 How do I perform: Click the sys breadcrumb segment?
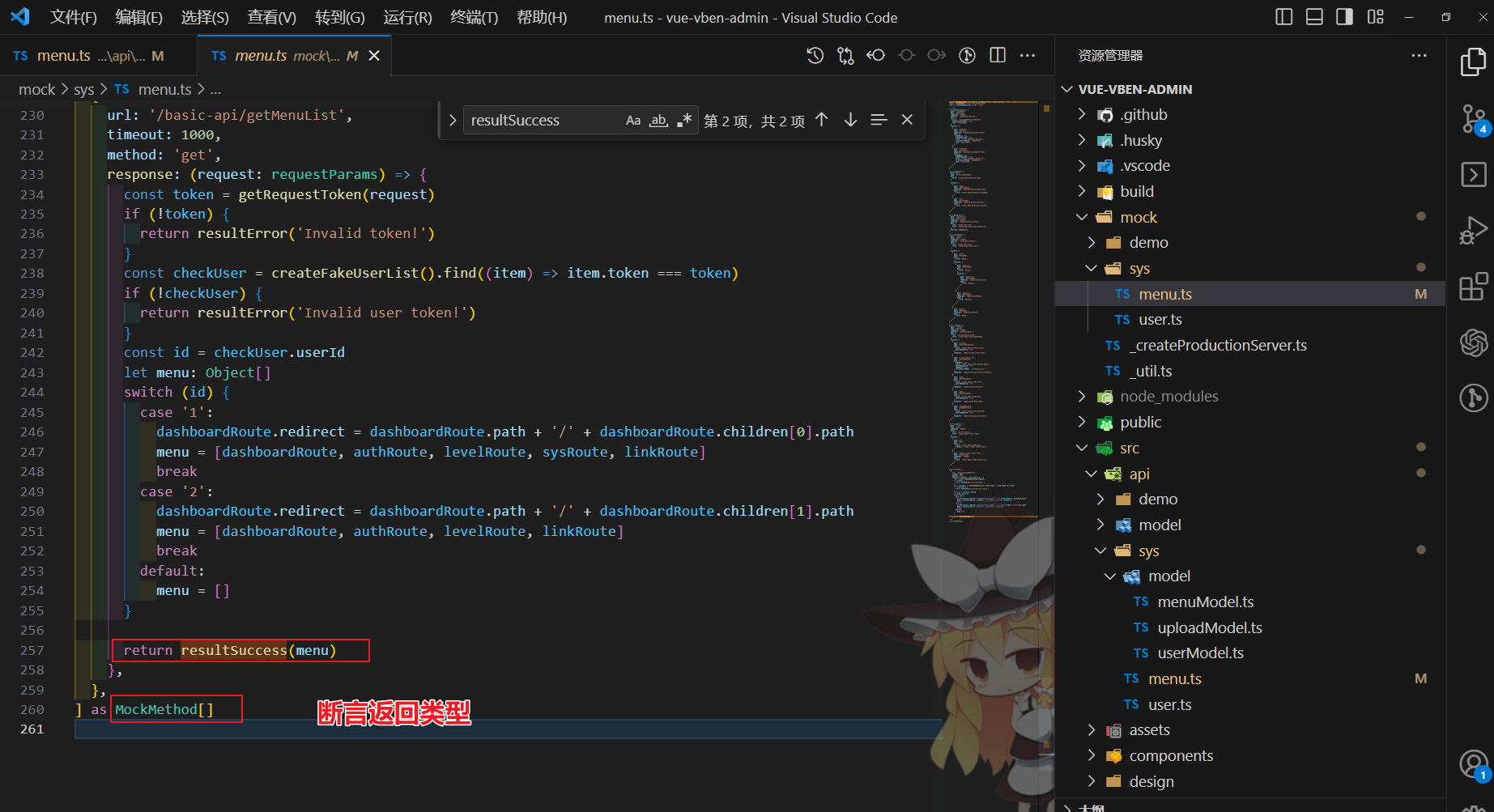coord(84,89)
